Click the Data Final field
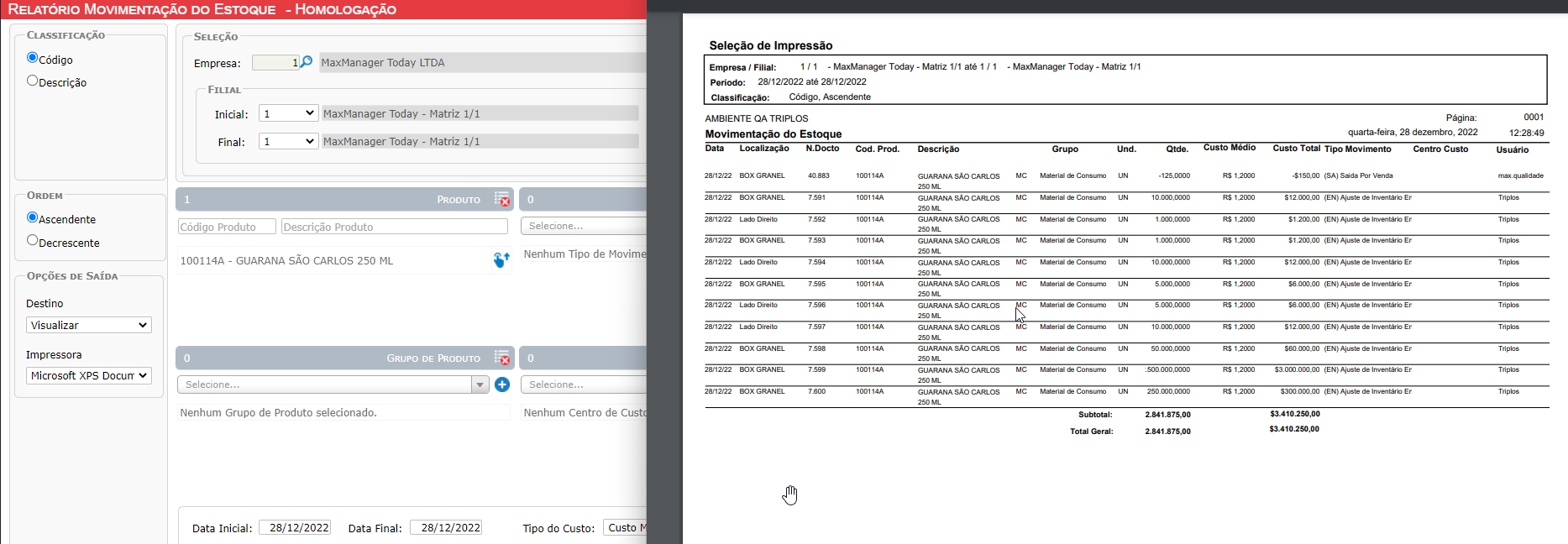Screen dimensions: 1568x544 point(446,527)
